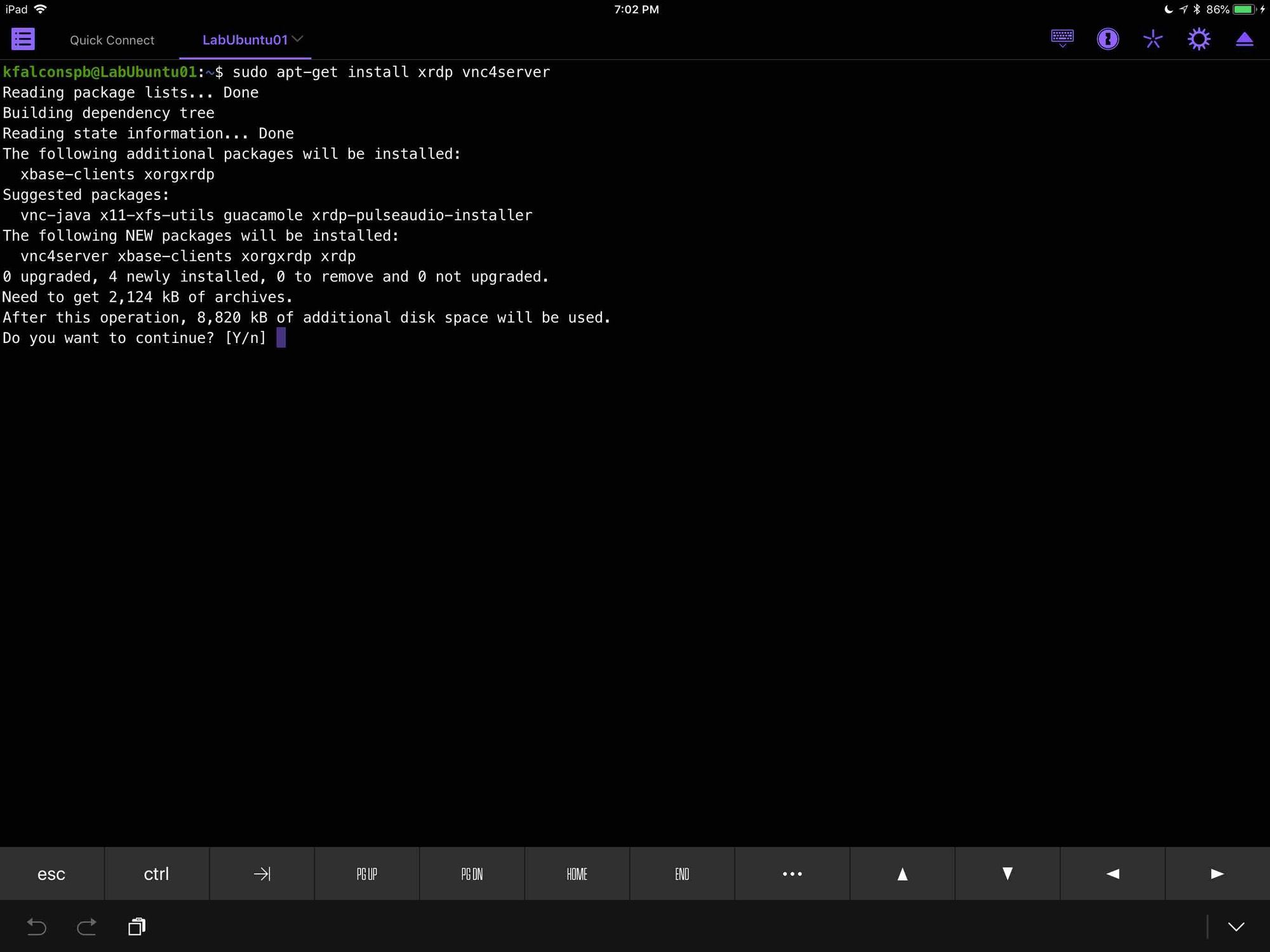Screen dimensions: 1270x952
Task: Tap the terminal cursor after [Y/n] prompt
Action: 281,337
